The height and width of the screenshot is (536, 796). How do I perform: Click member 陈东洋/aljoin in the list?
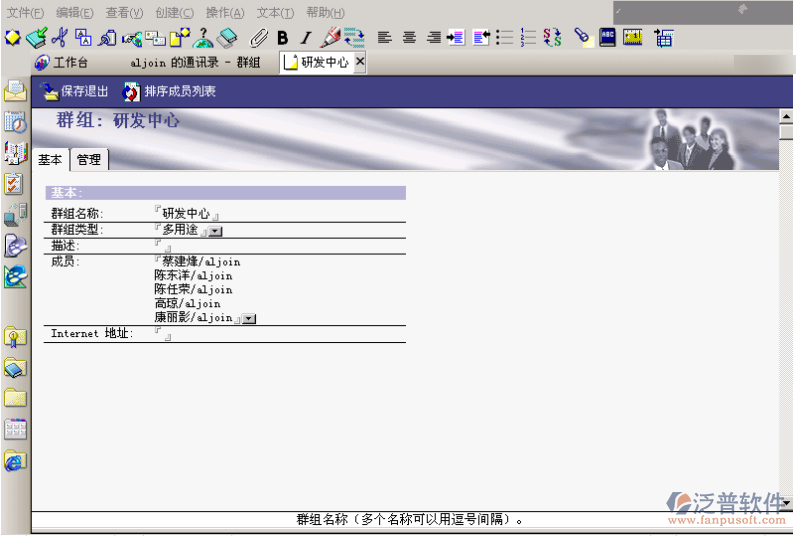click(x=193, y=276)
